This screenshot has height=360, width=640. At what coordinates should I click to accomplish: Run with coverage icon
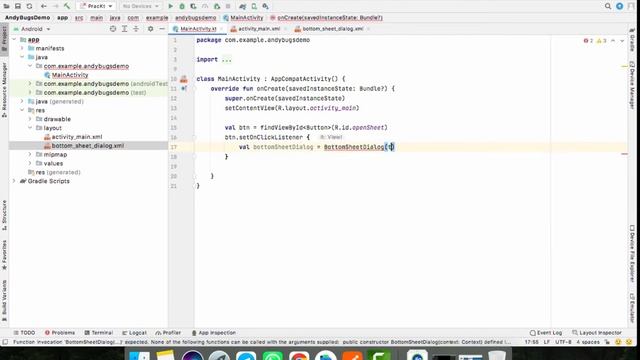click(193, 6)
